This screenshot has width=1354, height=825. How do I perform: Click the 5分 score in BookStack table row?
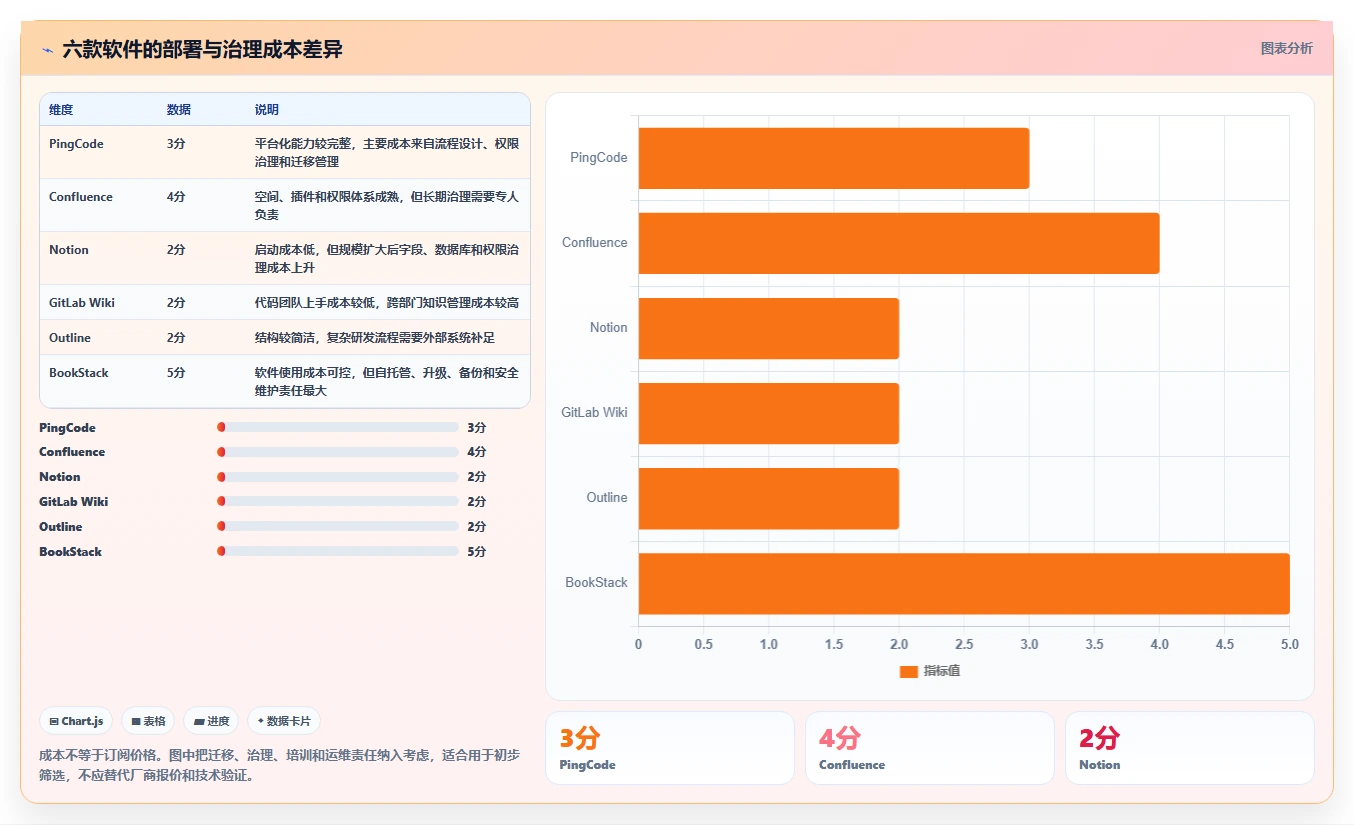tap(176, 373)
